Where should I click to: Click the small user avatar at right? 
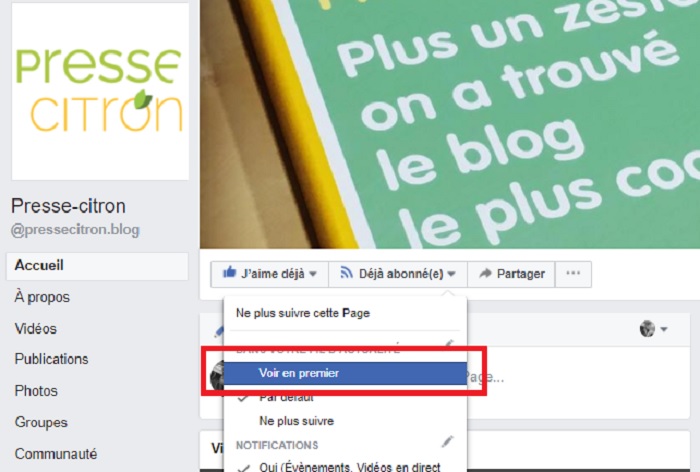coord(647,329)
